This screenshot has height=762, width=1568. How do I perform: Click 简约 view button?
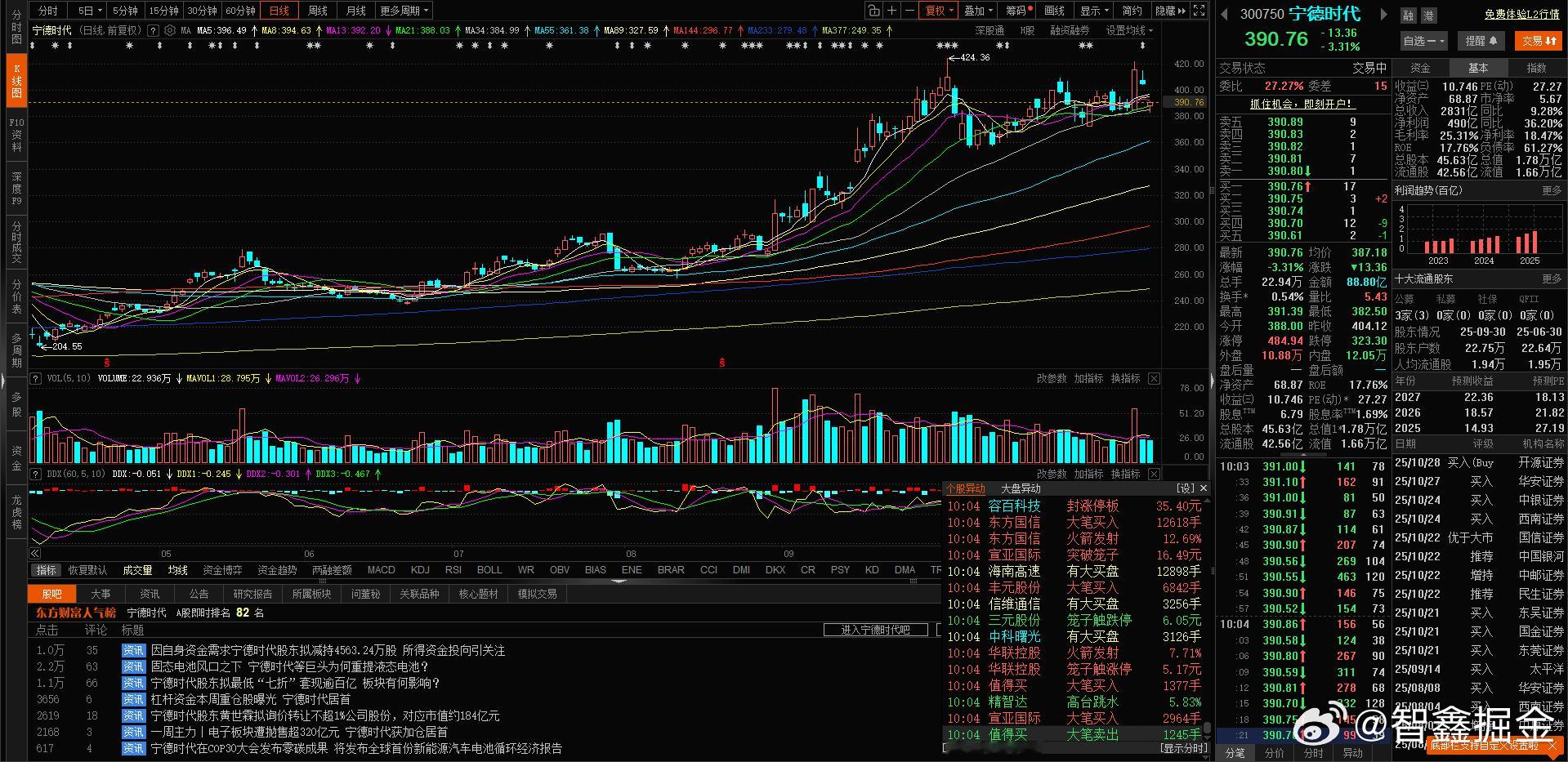1132,11
